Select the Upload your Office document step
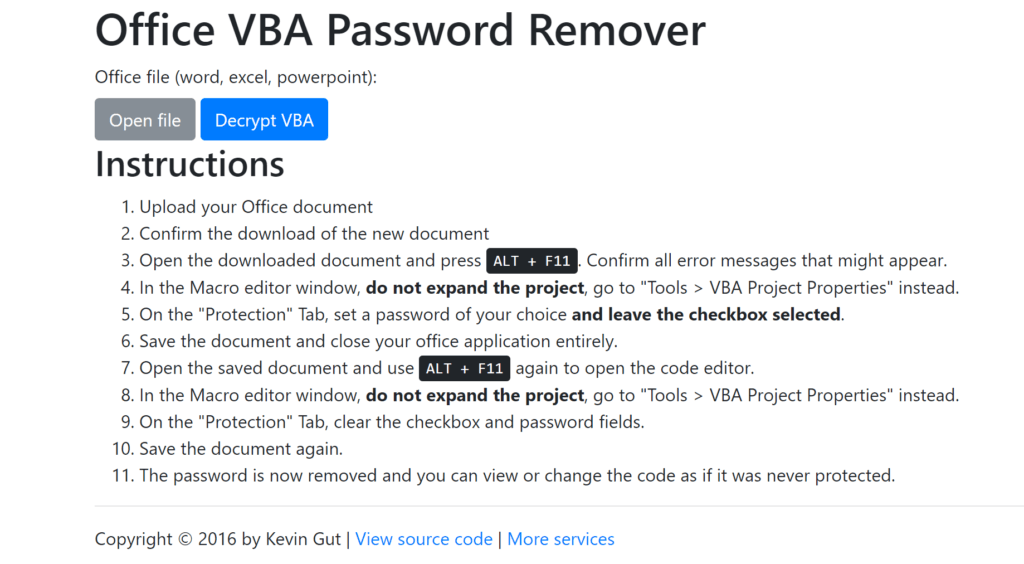This screenshot has height=564, width=1024. coord(256,207)
